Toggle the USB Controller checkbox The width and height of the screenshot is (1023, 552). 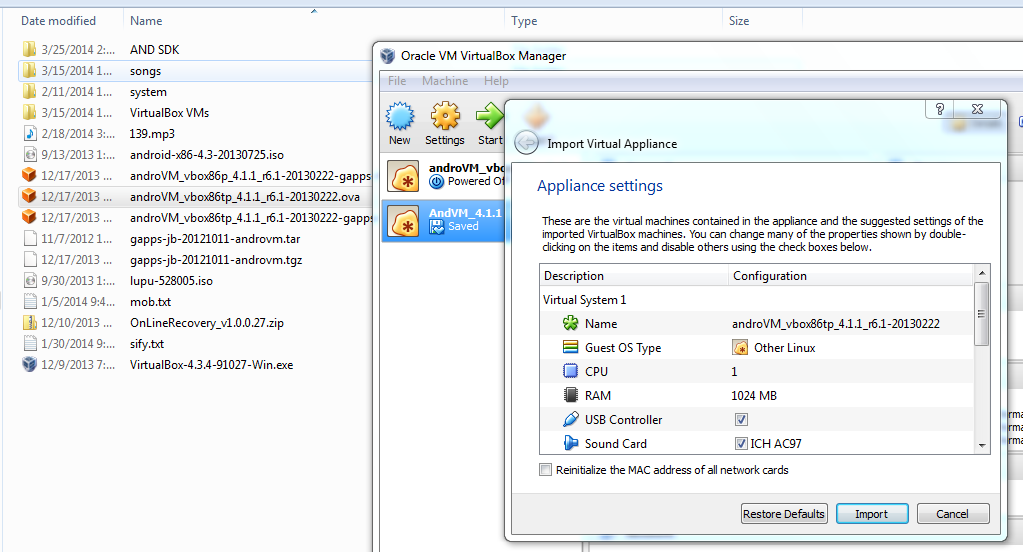click(741, 420)
